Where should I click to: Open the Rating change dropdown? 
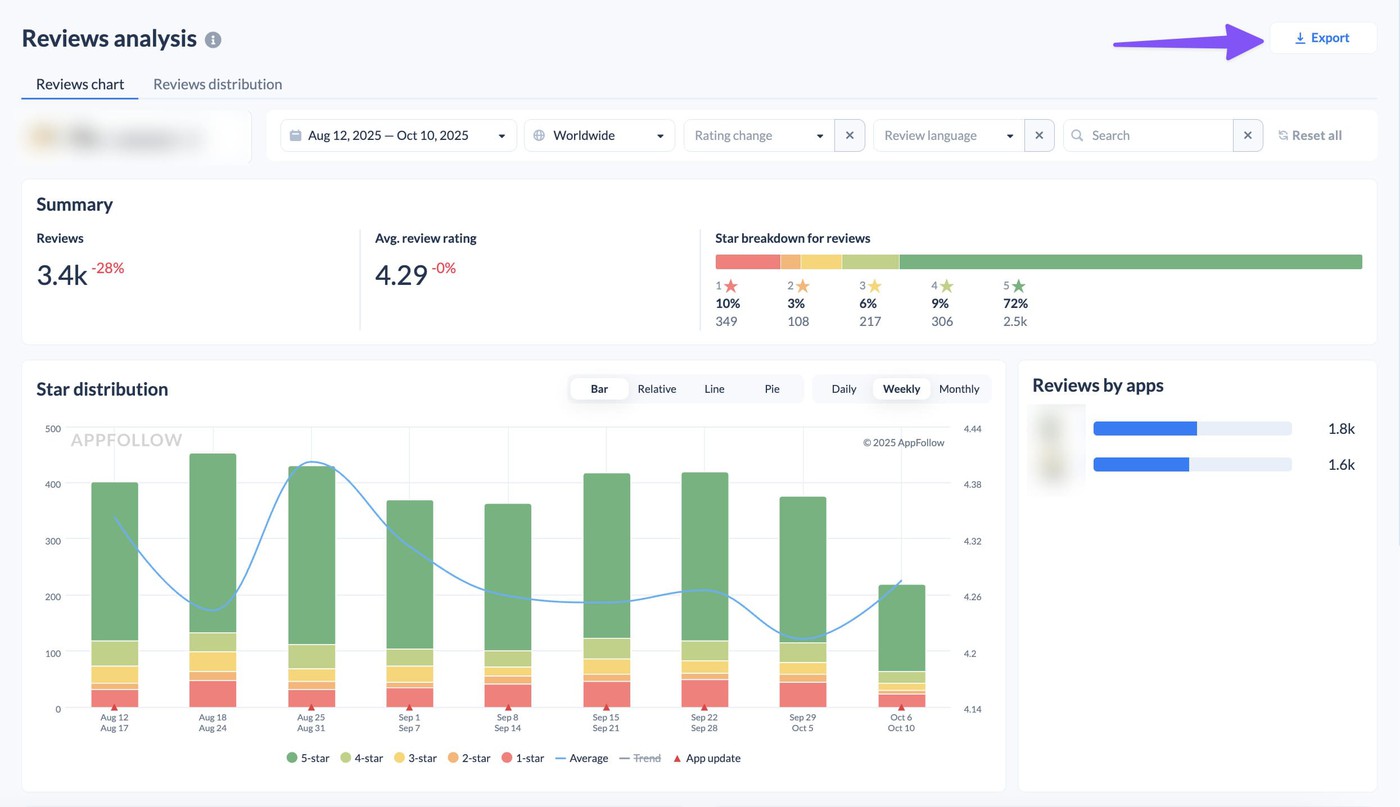(x=759, y=135)
